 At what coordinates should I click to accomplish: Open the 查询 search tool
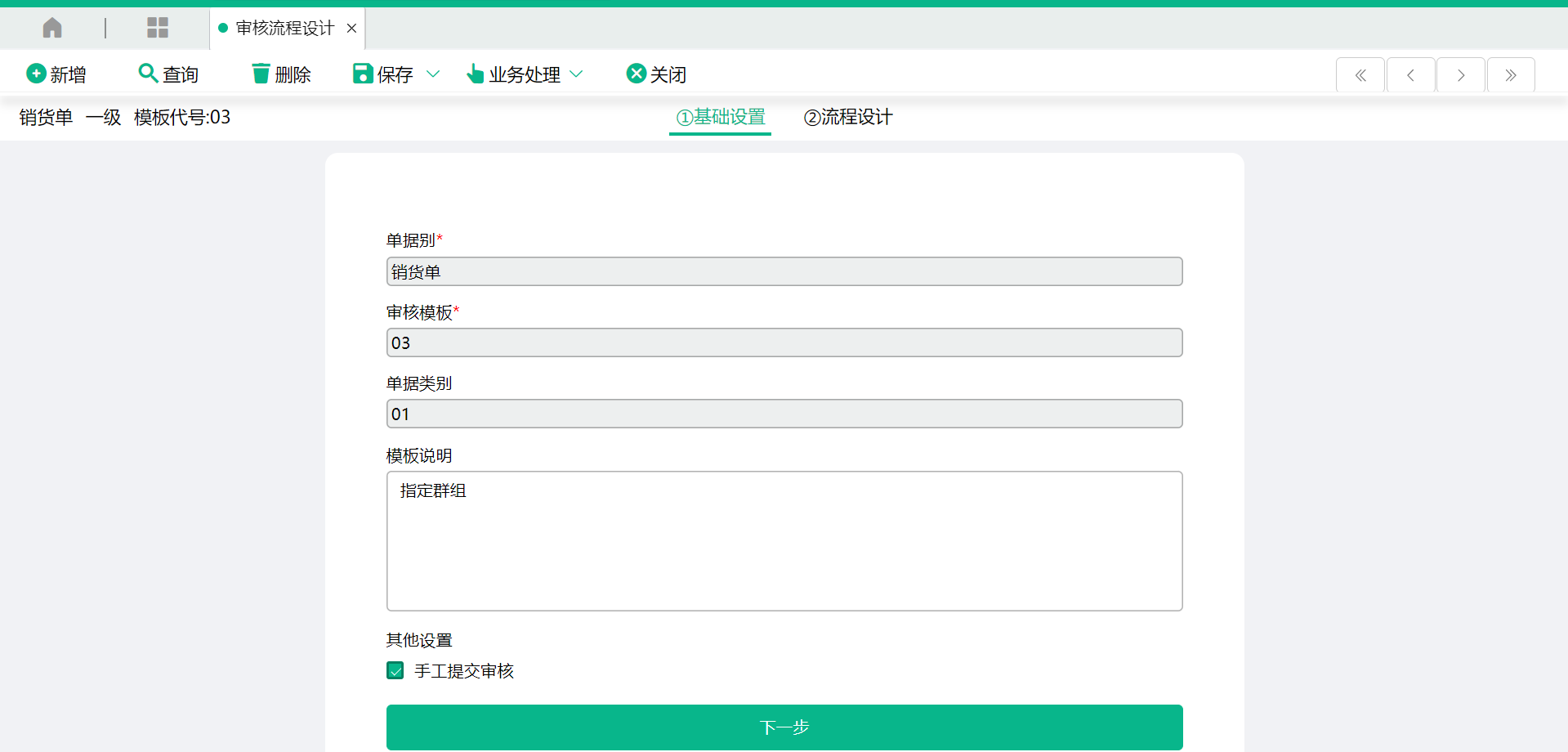[x=168, y=74]
